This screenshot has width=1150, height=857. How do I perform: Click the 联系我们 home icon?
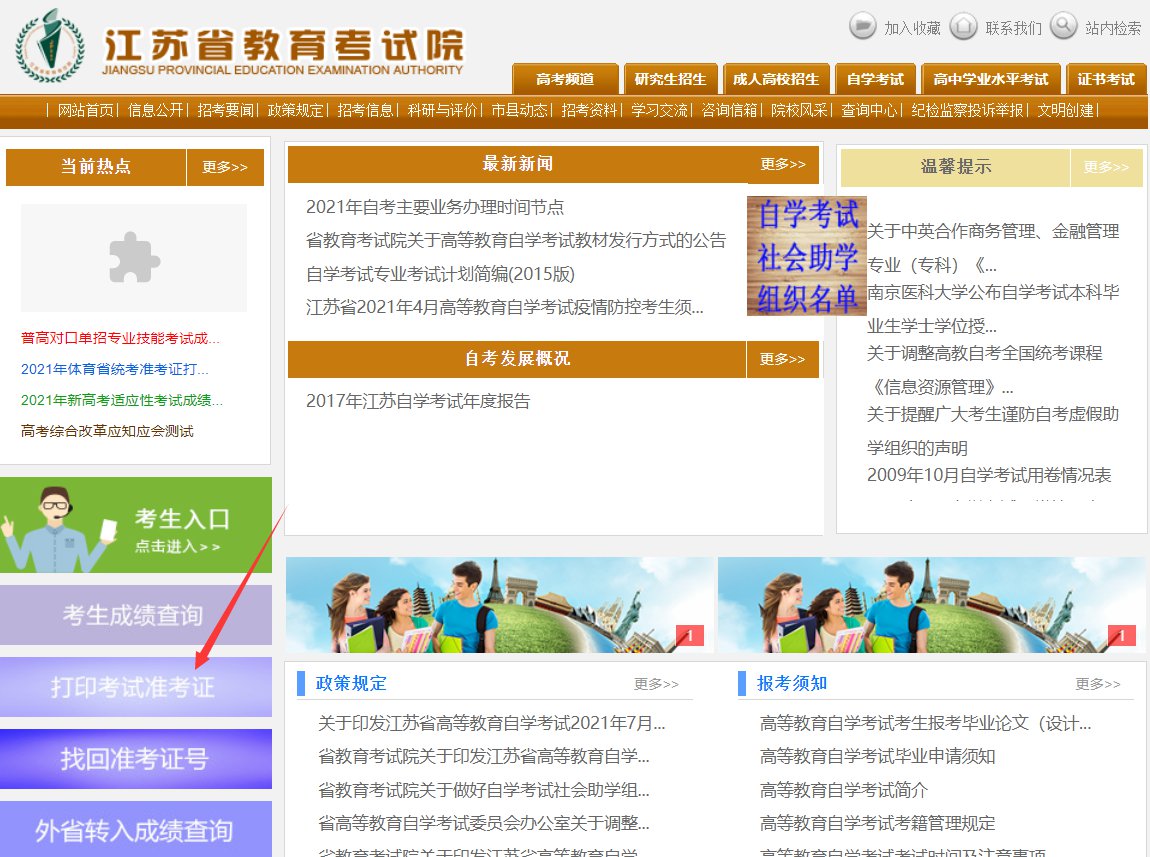(962, 26)
